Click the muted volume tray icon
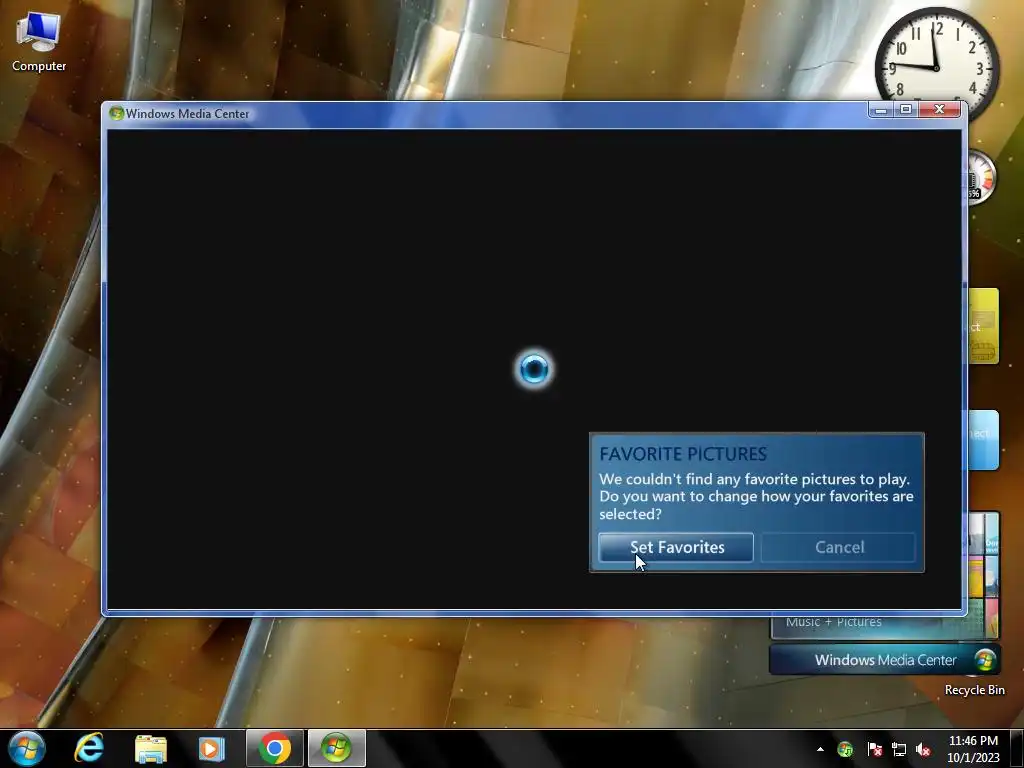The width and height of the screenshot is (1024, 768). pyautogui.click(x=923, y=749)
